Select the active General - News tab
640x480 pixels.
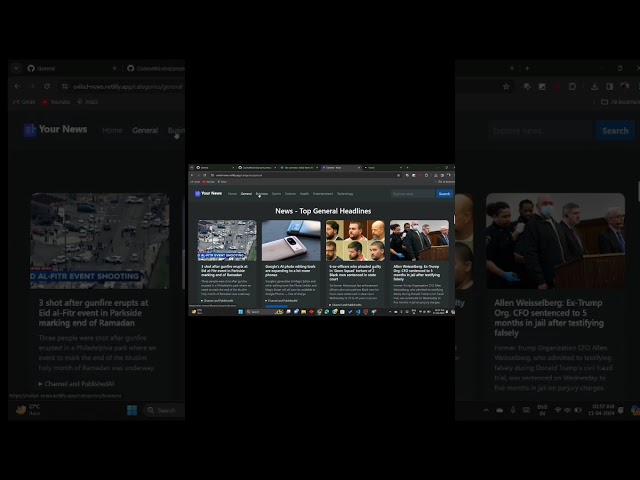point(341,167)
